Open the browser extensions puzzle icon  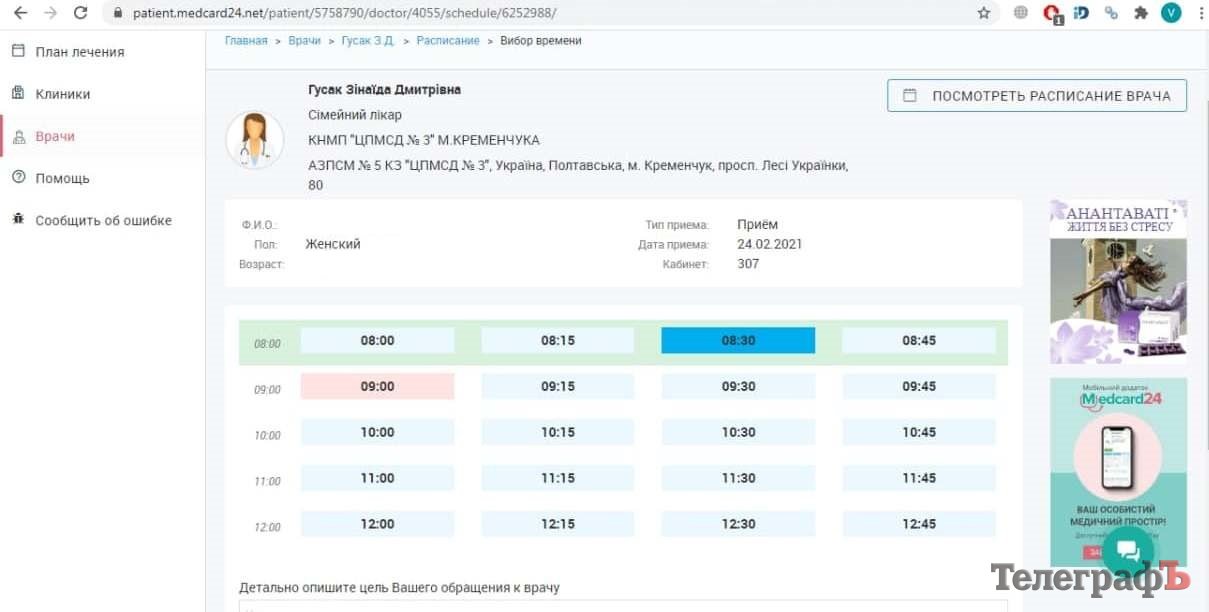pyautogui.click(x=1140, y=13)
